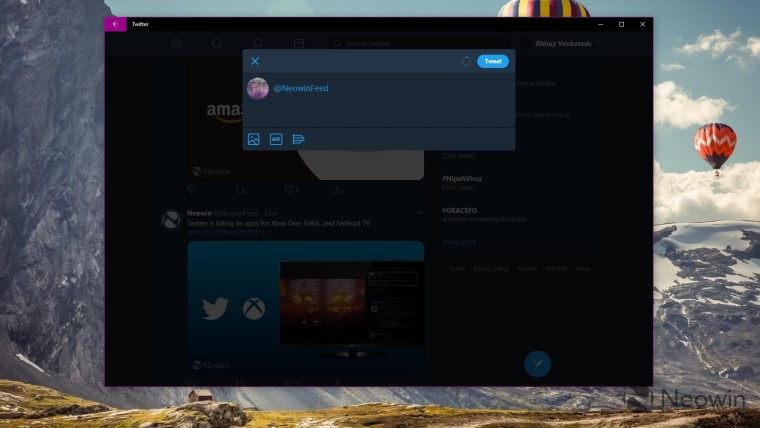This screenshot has height=428, width=760.
Task: Click the character count progress circle
Action: coord(466,61)
